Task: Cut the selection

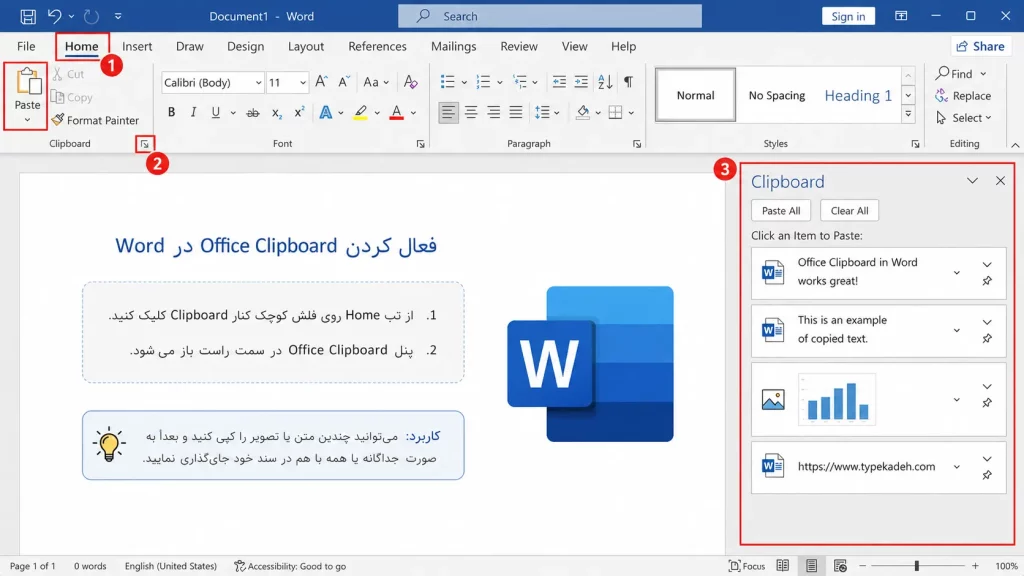Action: point(69,74)
